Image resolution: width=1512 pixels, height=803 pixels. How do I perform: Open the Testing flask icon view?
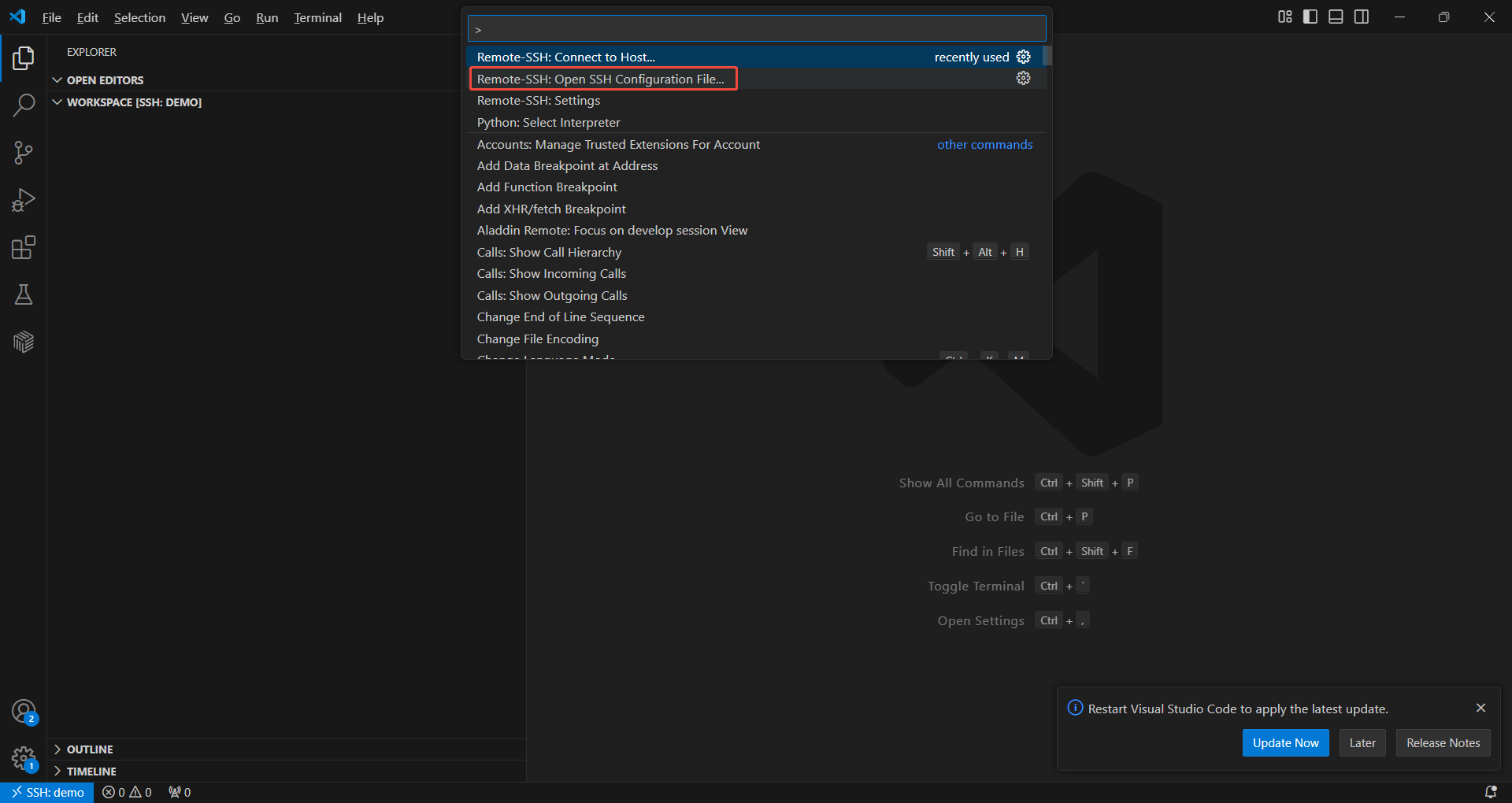[24, 294]
